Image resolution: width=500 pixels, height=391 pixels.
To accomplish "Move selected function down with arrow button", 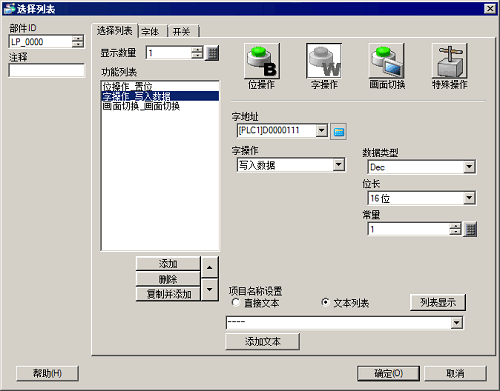I will [x=209, y=290].
